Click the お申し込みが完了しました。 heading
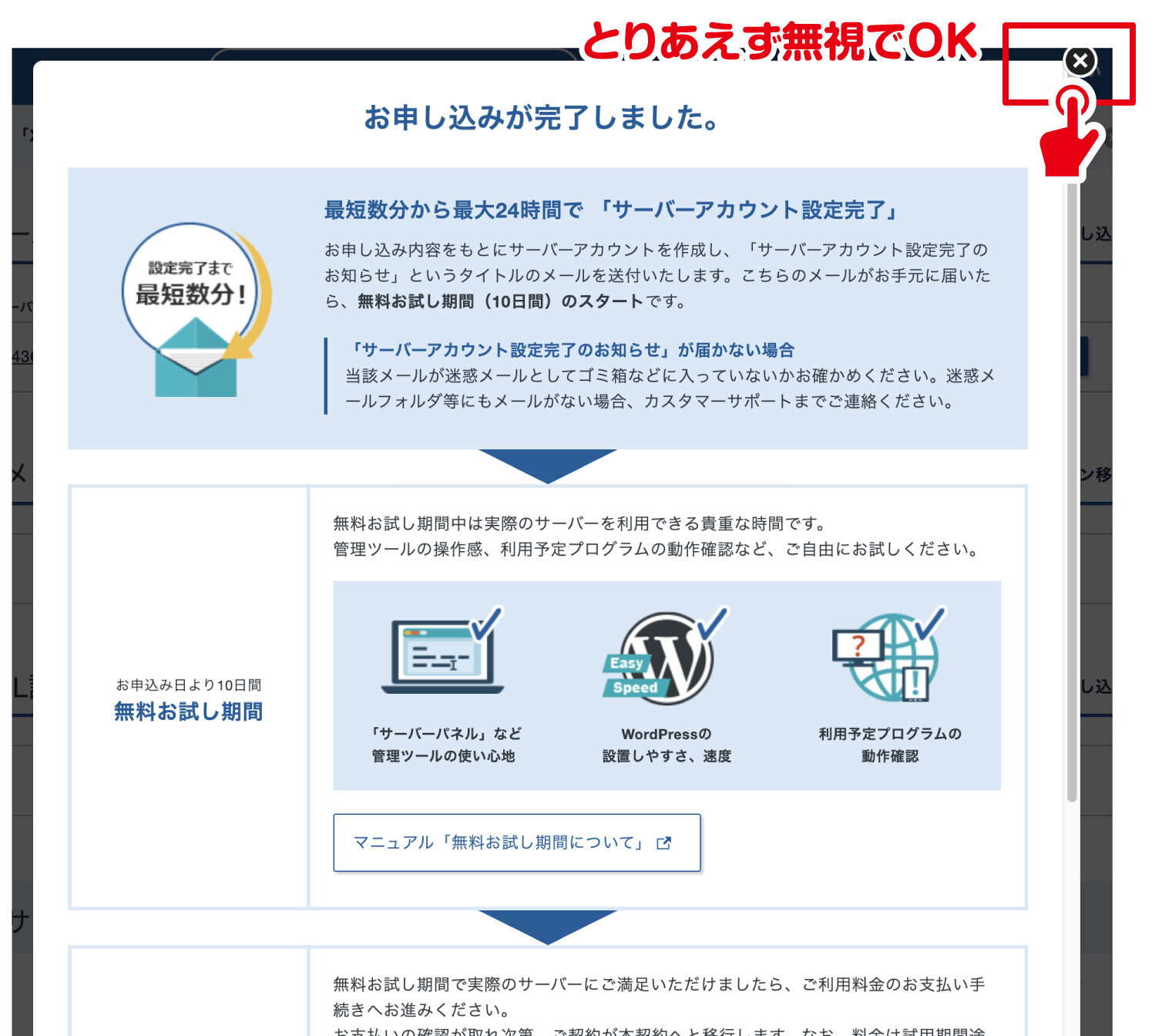The height and width of the screenshot is (1036, 1162). tap(542, 118)
